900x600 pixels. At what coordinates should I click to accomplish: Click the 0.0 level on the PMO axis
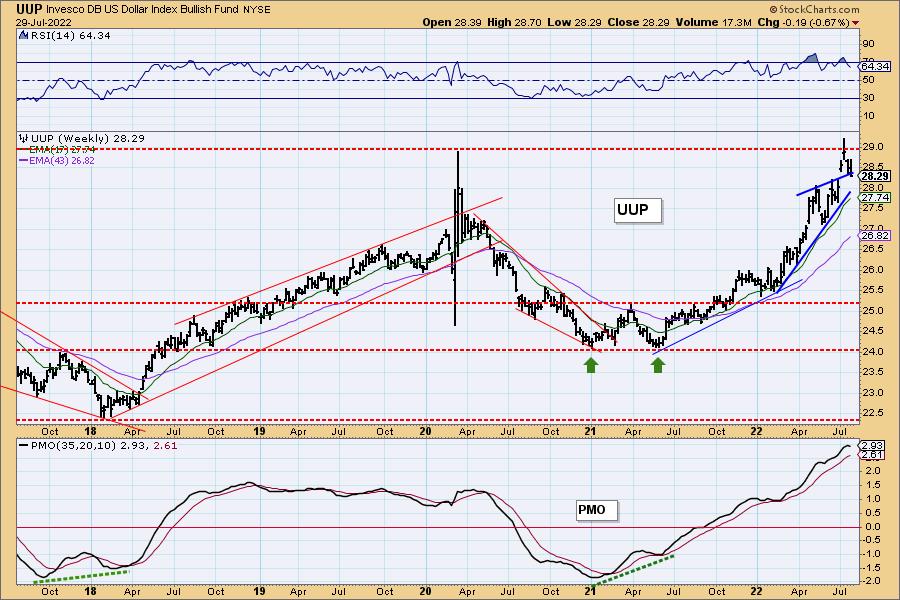coord(871,527)
